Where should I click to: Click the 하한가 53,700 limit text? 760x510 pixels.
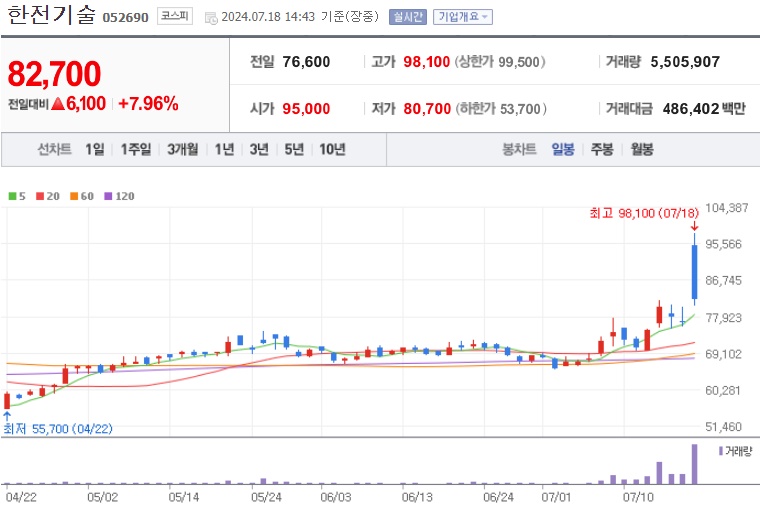coord(501,109)
